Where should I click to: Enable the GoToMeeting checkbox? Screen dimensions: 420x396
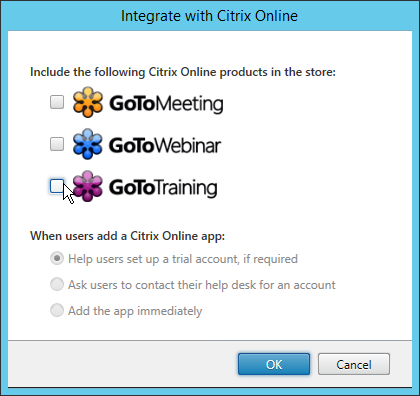coord(57,102)
